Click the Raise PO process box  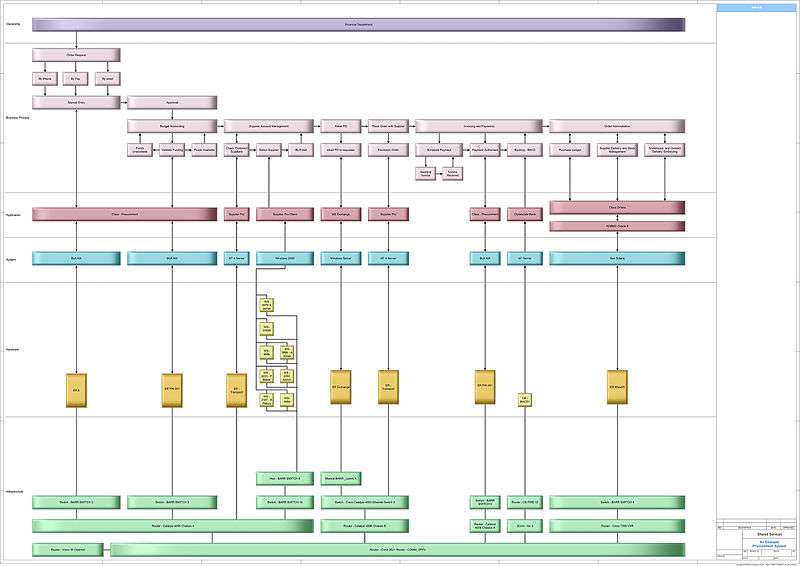tap(341, 126)
